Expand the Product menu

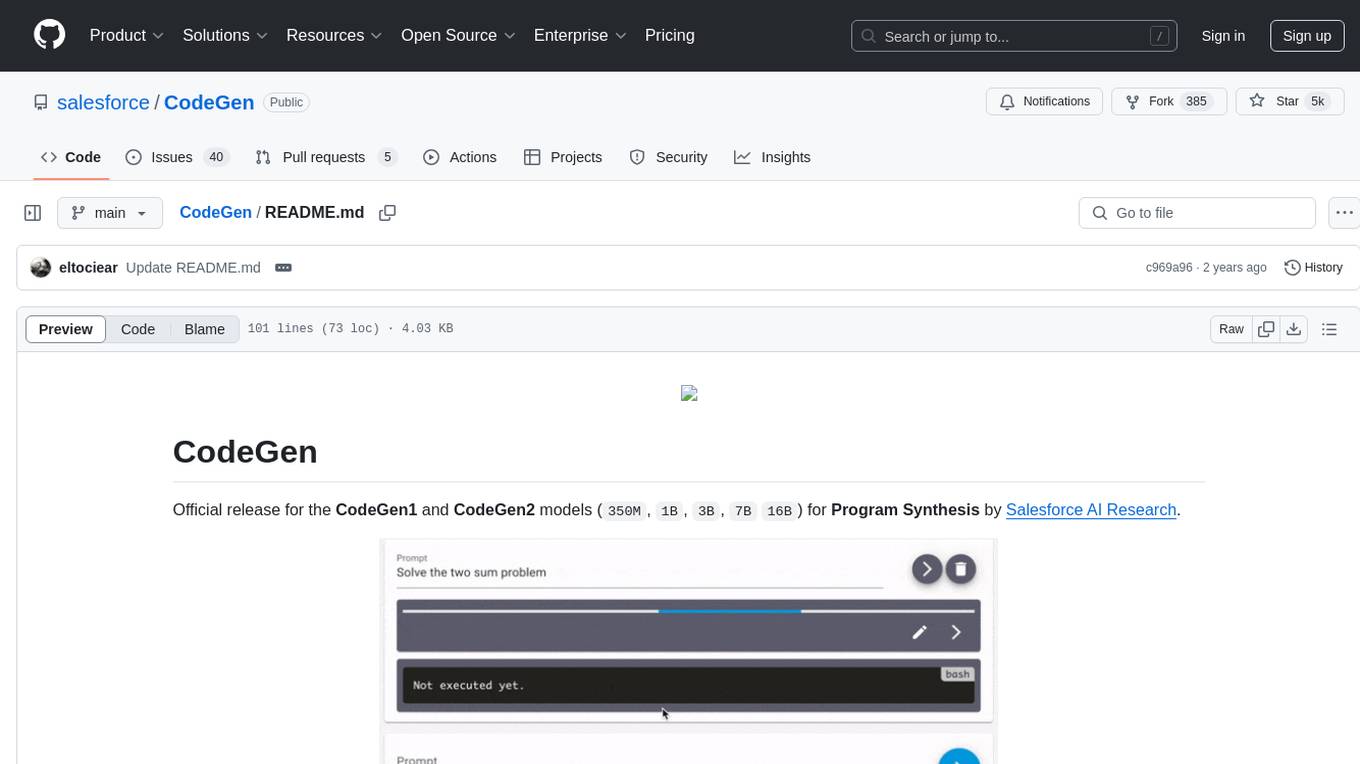(x=127, y=35)
